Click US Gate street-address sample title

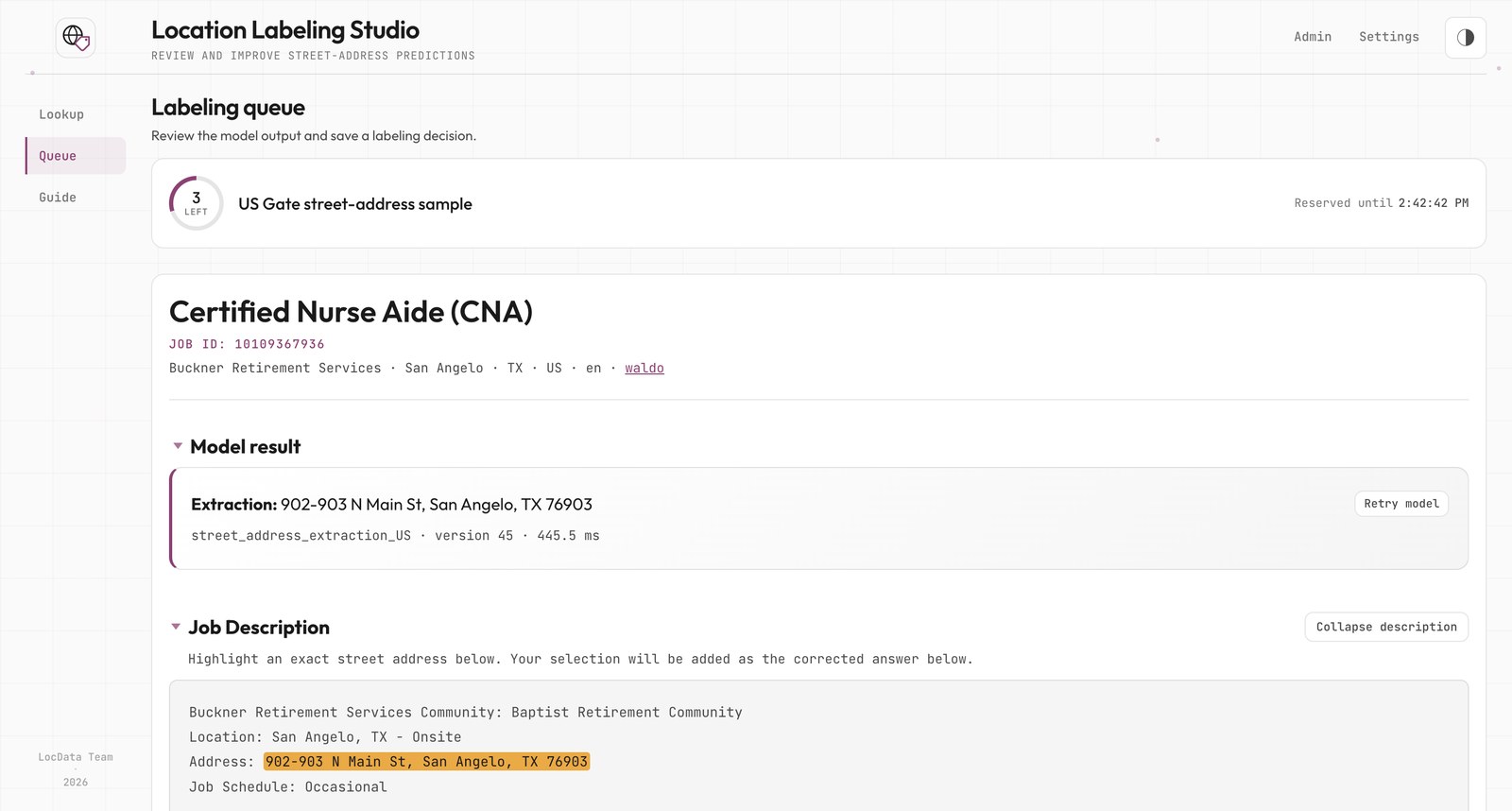point(355,204)
